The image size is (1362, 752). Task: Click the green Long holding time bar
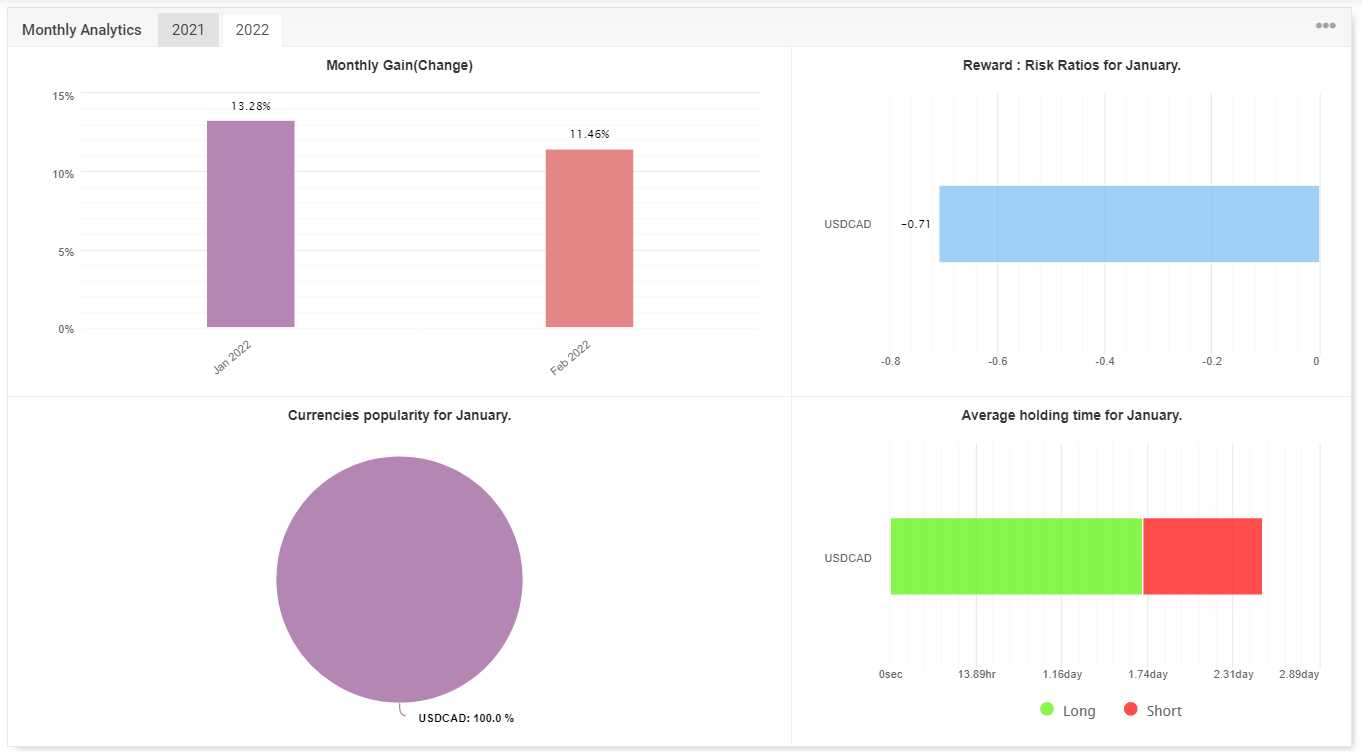[1016, 557]
